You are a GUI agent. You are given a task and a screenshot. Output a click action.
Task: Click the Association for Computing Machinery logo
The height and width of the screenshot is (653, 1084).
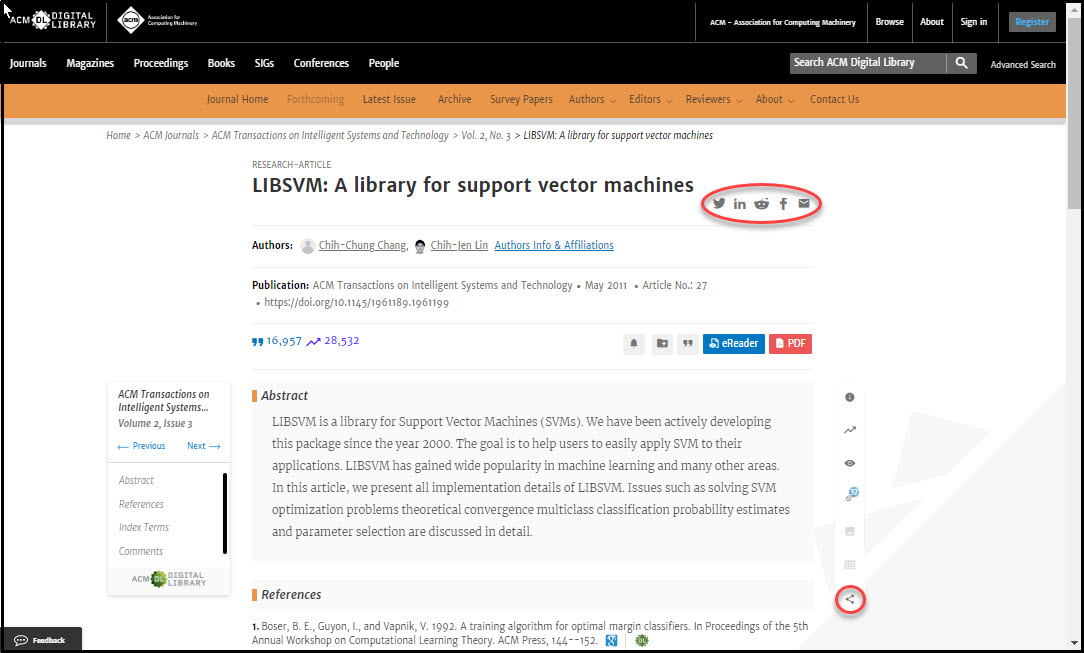[x=158, y=21]
